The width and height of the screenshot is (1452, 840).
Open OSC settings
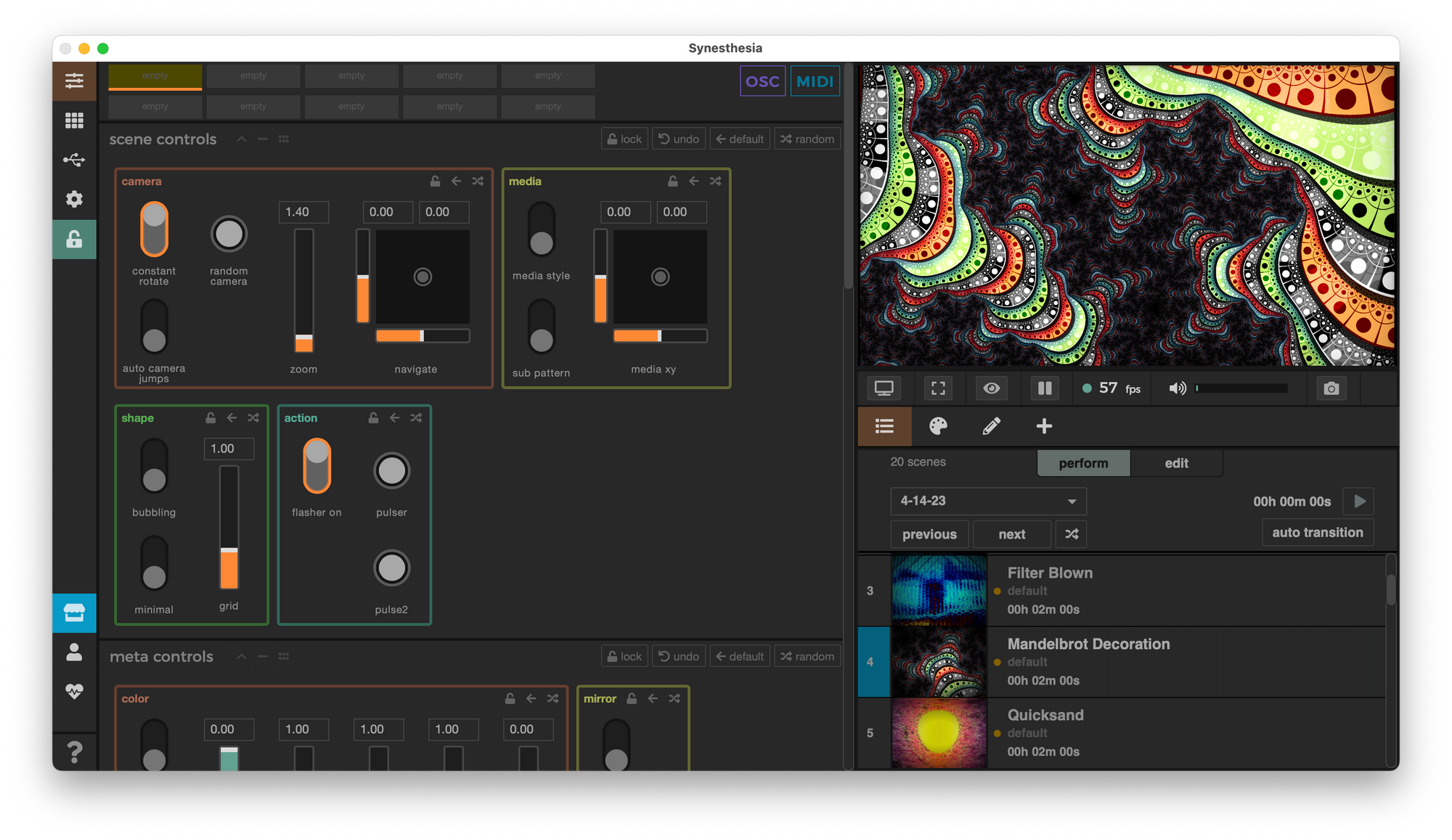762,81
